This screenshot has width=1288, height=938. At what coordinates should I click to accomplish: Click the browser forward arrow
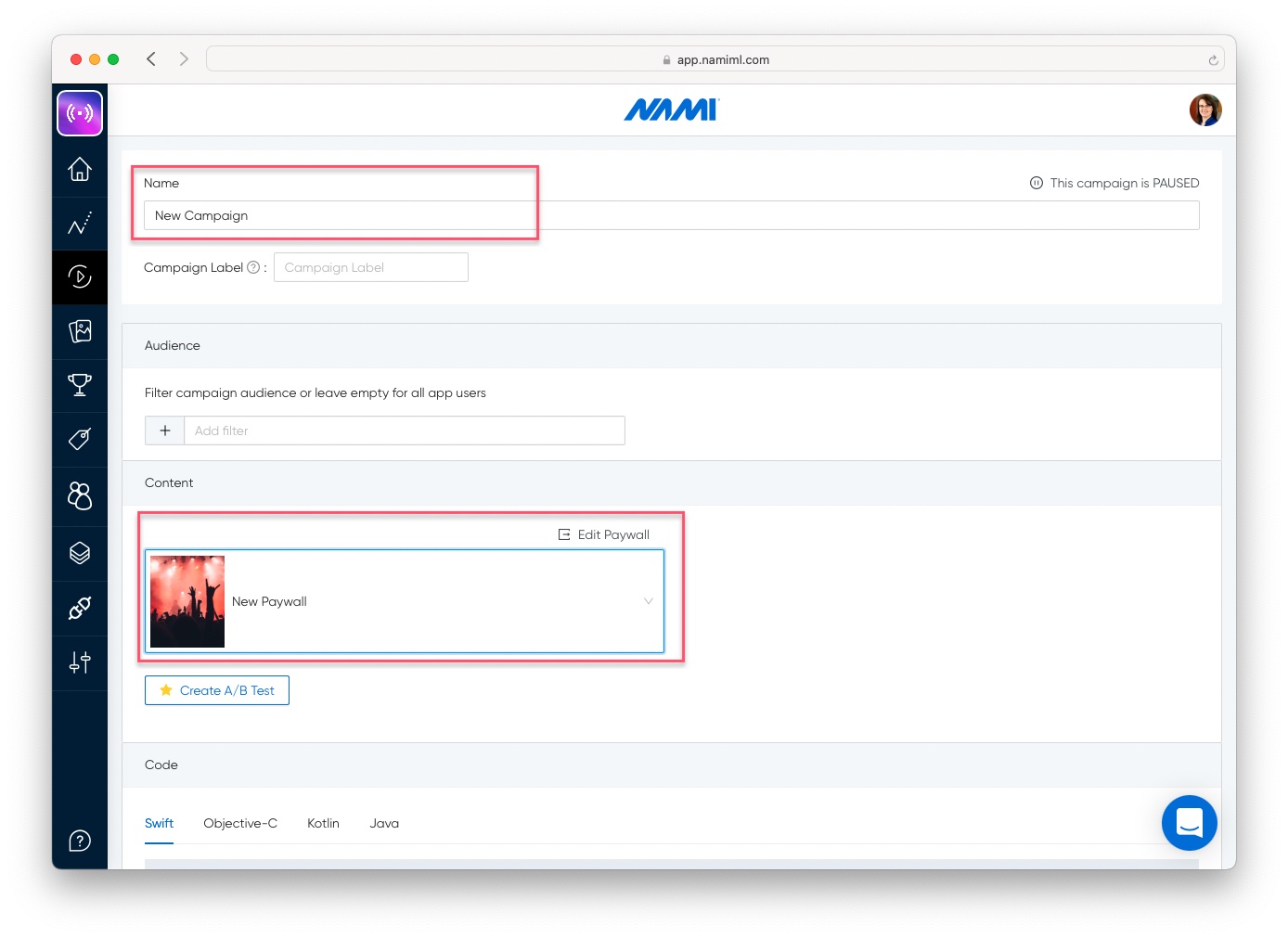(x=184, y=59)
